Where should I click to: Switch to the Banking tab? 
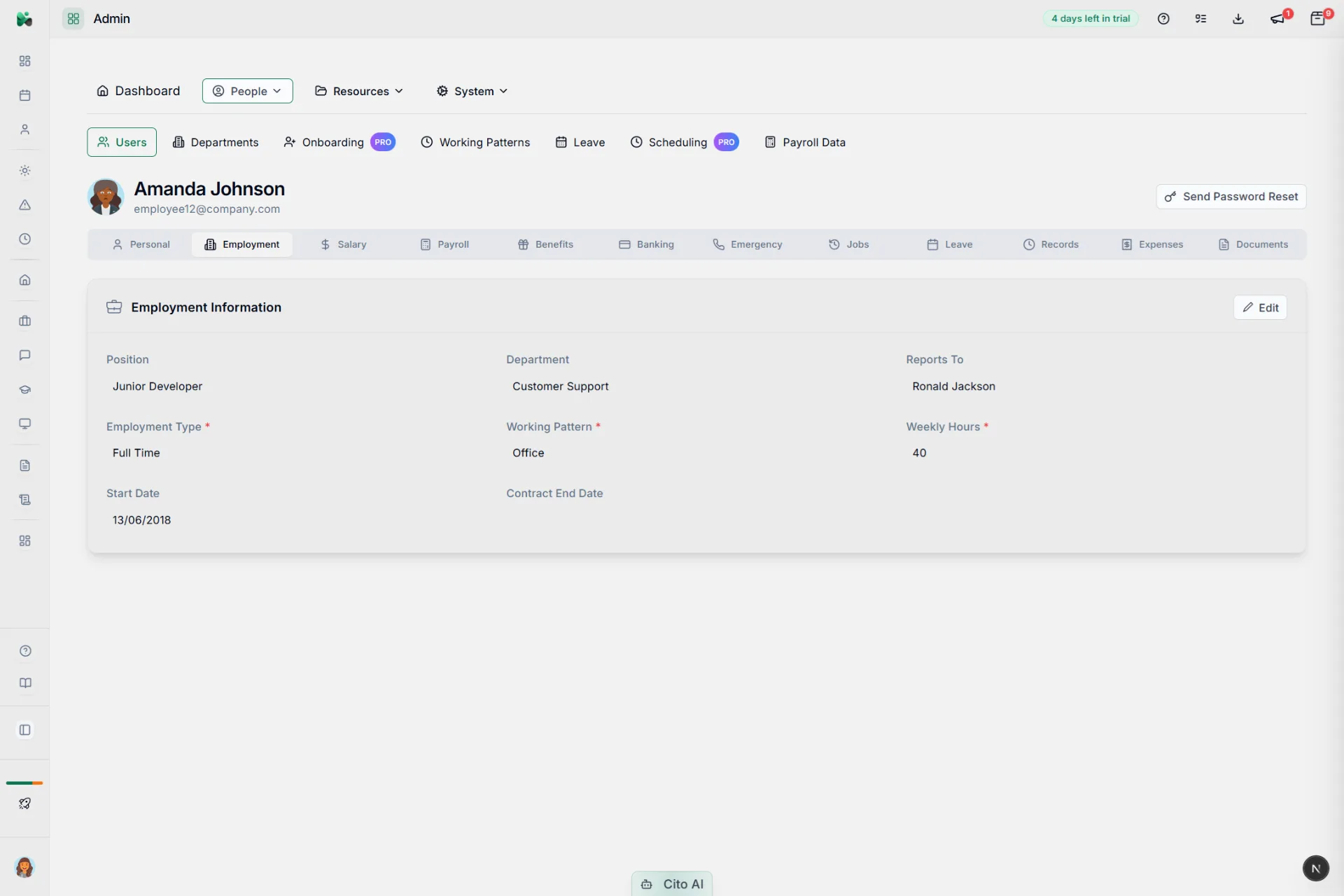pos(646,244)
